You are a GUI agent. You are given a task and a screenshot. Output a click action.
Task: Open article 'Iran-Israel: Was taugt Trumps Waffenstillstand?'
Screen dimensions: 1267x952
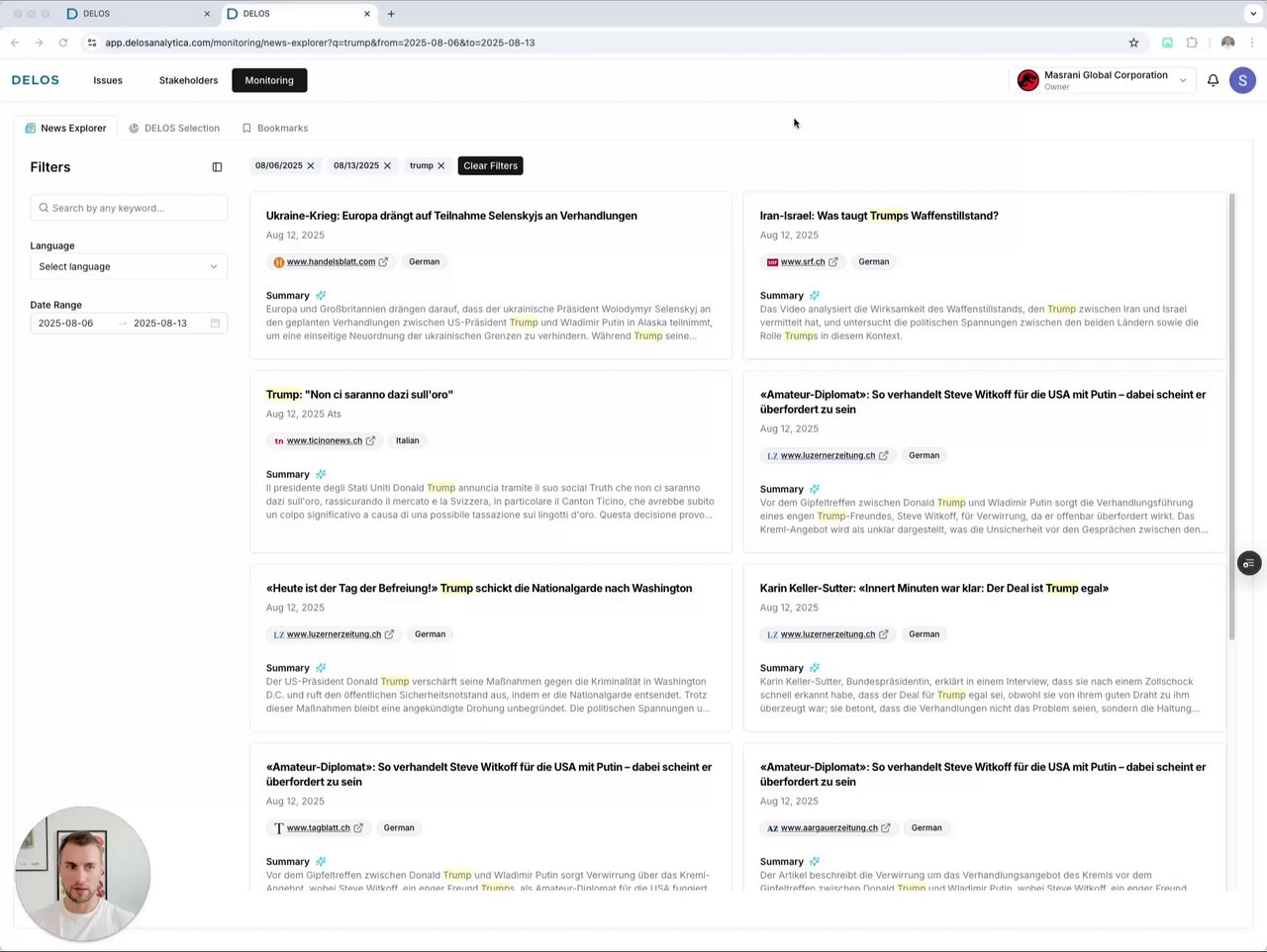coord(879,216)
